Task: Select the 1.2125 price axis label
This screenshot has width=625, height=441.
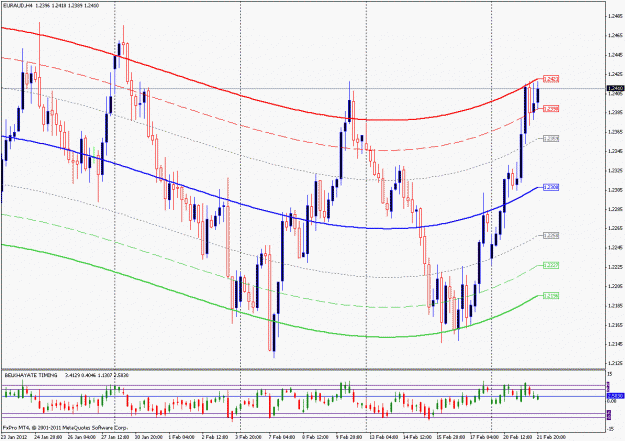Action: point(616,363)
